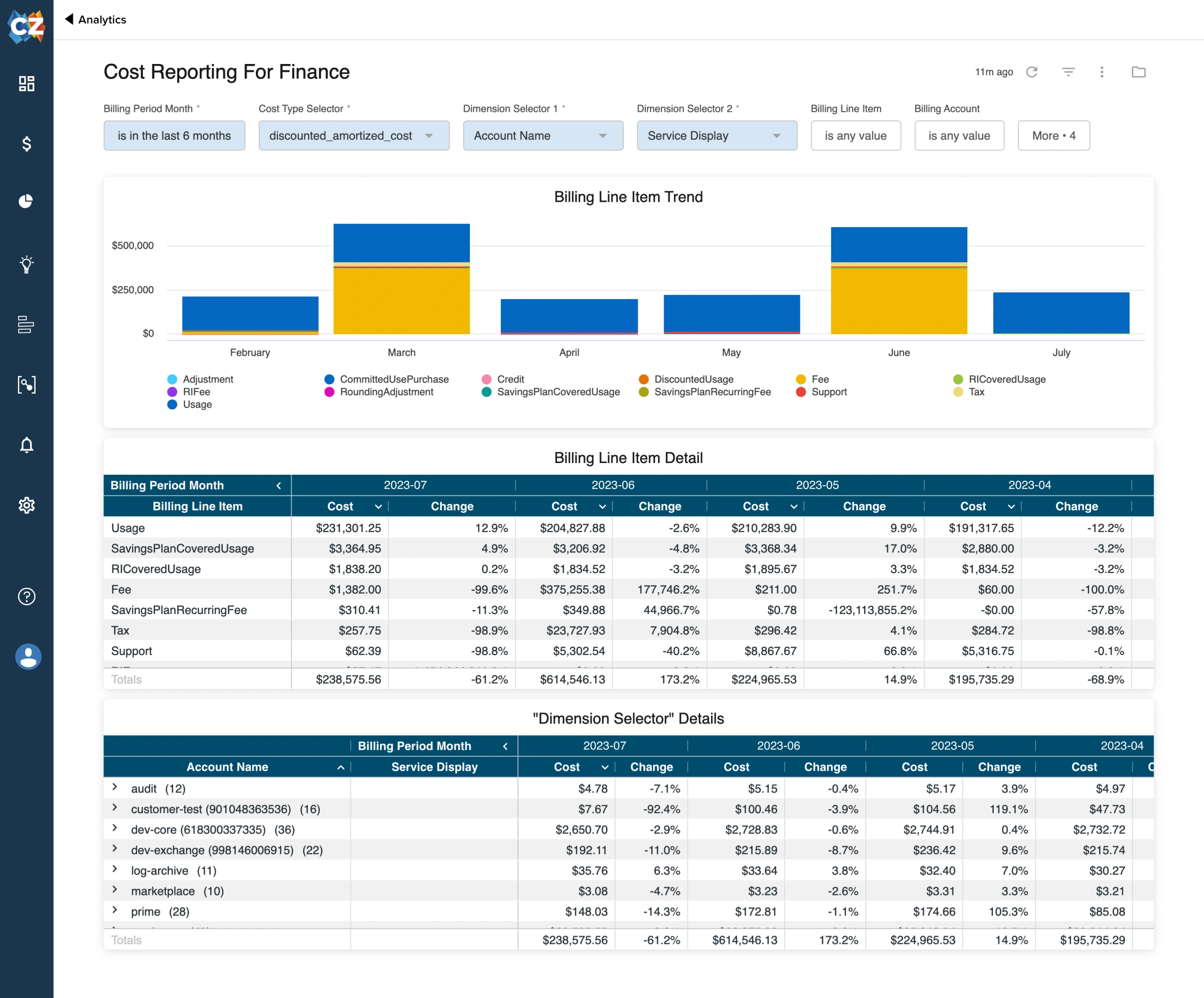Click the folder/save icon top right corner
The width and height of the screenshot is (1204, 998).
[1139, 71]
